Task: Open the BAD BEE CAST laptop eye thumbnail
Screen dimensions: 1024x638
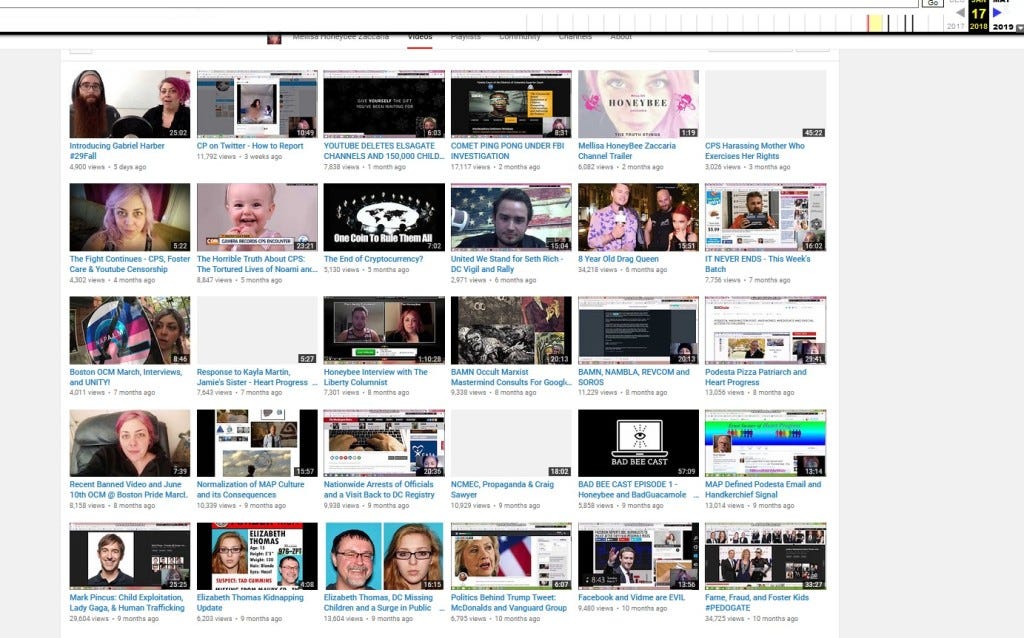Action: pos(638,443)
